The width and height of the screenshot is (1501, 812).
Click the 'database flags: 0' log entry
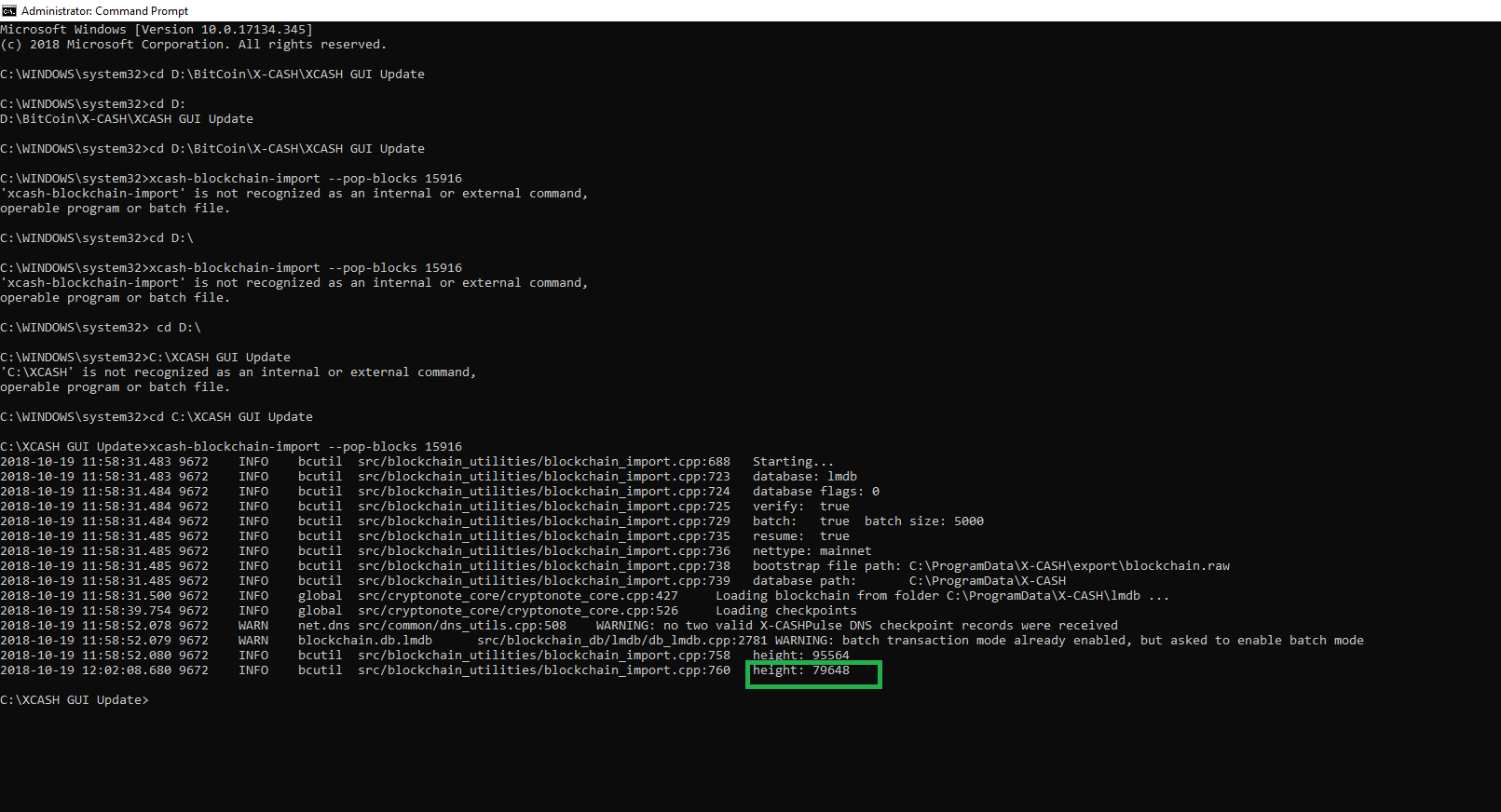coord(816,492)
